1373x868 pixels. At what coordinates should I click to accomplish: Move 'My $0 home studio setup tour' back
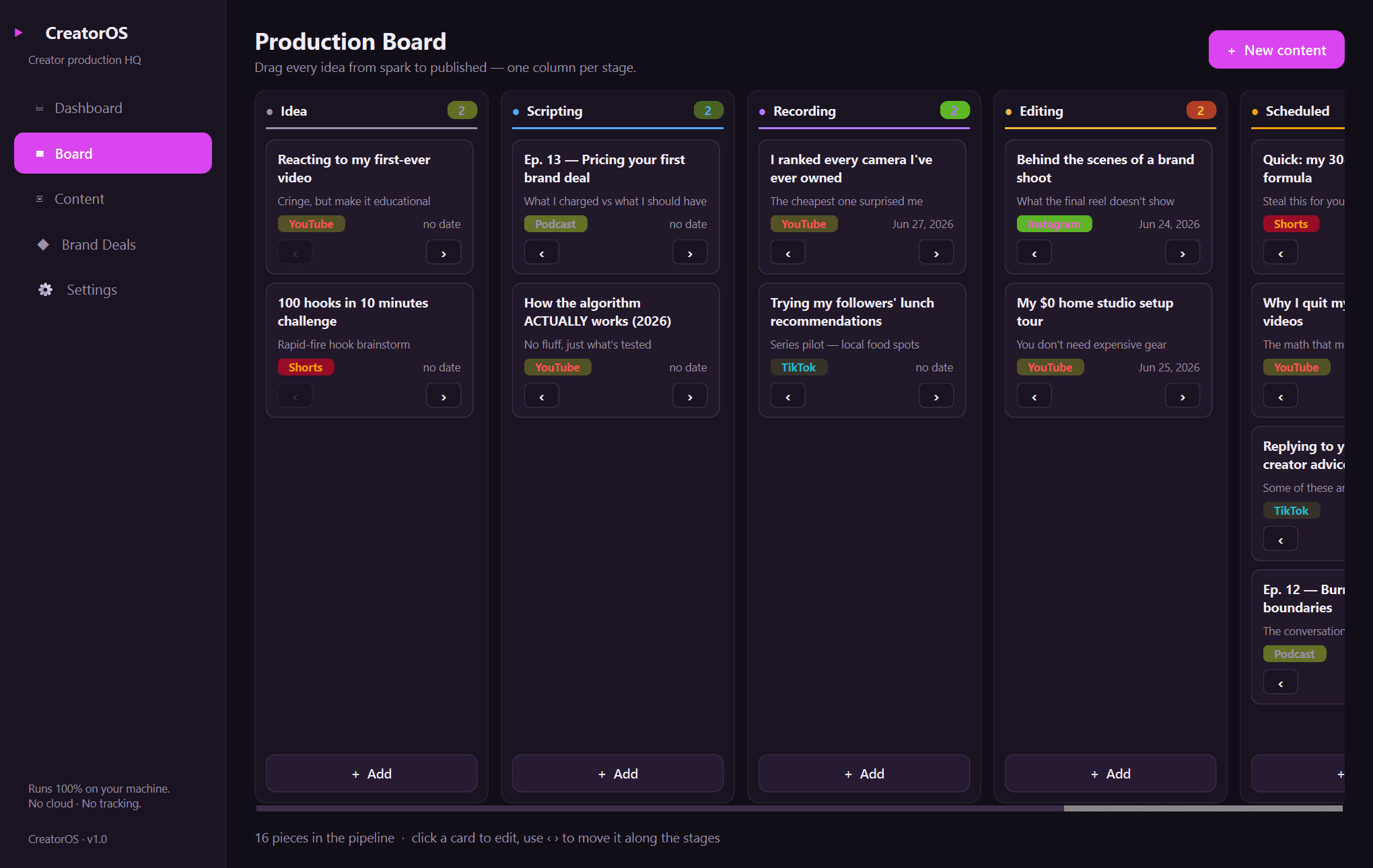coord(1034,396)
